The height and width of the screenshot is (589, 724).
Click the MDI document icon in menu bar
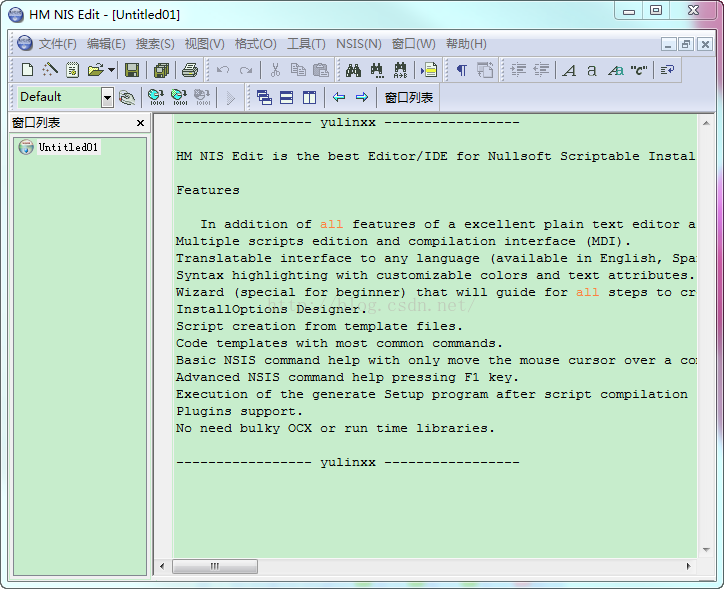coord(24,43)
